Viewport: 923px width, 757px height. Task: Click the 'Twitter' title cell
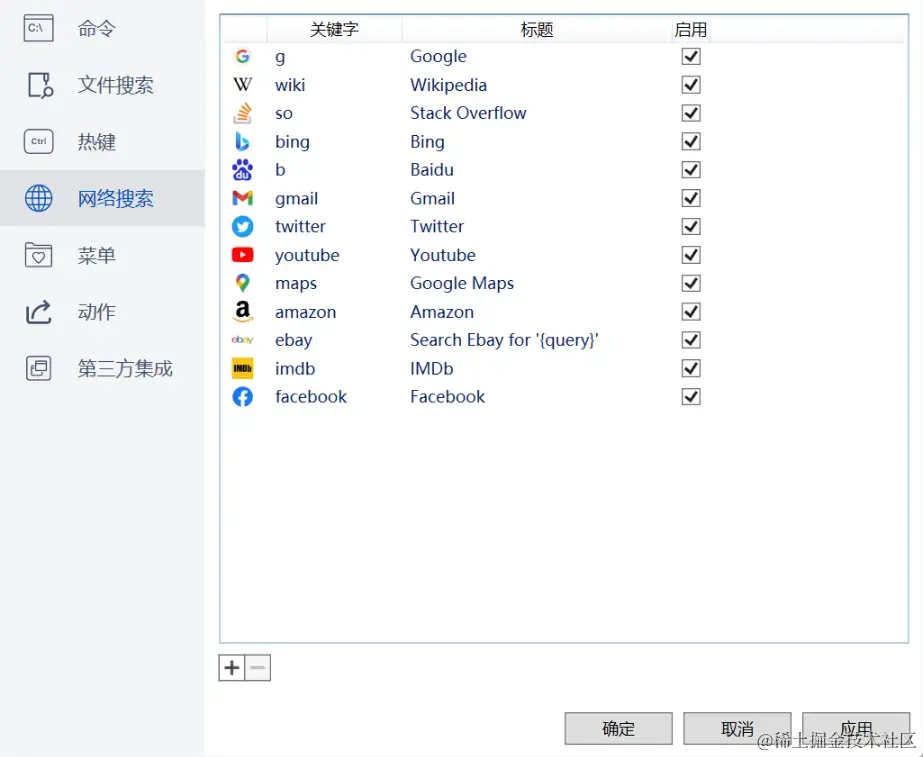[437, 227]
